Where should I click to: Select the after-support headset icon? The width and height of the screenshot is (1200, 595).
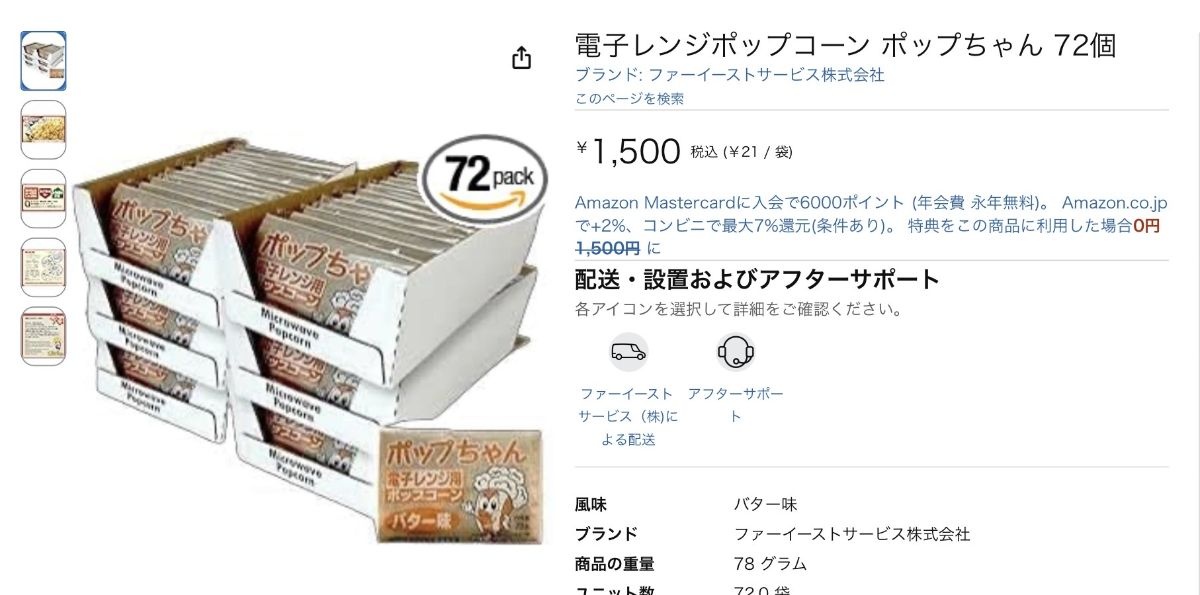[x=735, y=352]
